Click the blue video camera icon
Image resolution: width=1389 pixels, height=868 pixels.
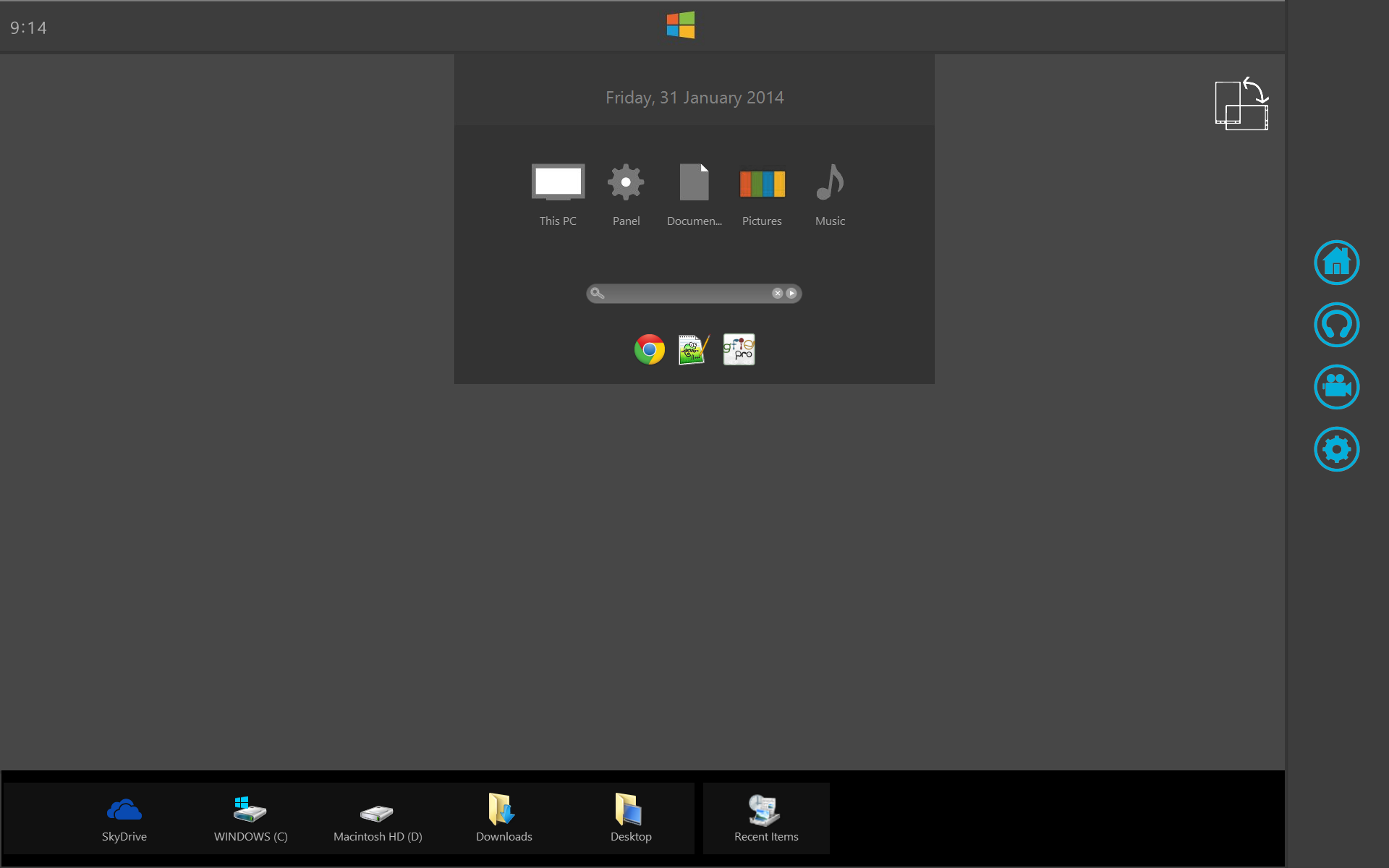coord(1336,387)
